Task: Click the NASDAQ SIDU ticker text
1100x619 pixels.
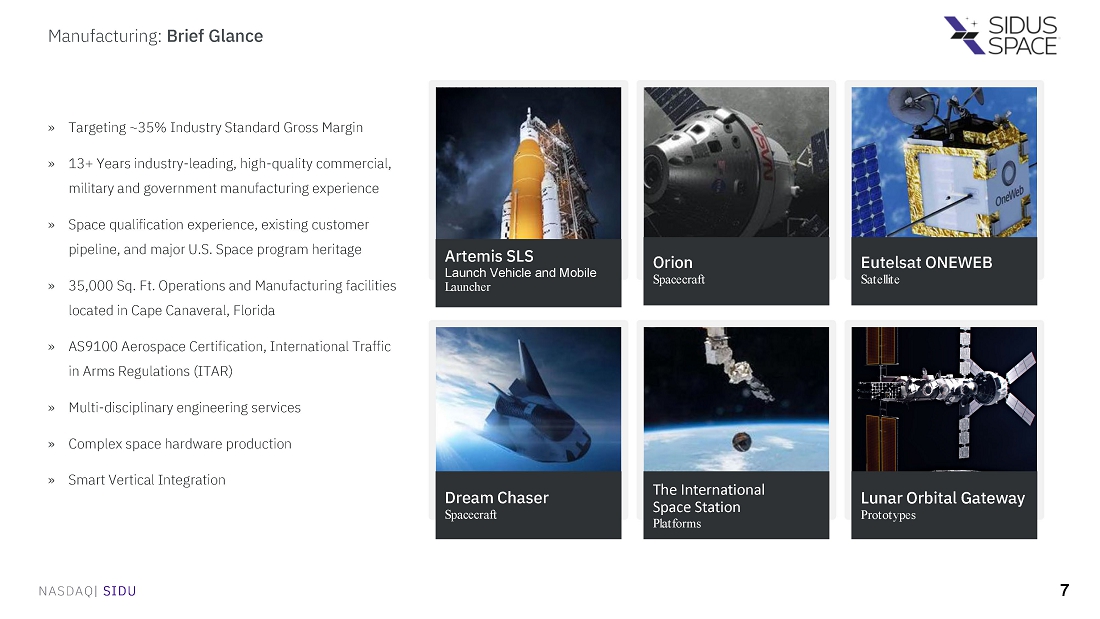Action: tap(87, 591)
